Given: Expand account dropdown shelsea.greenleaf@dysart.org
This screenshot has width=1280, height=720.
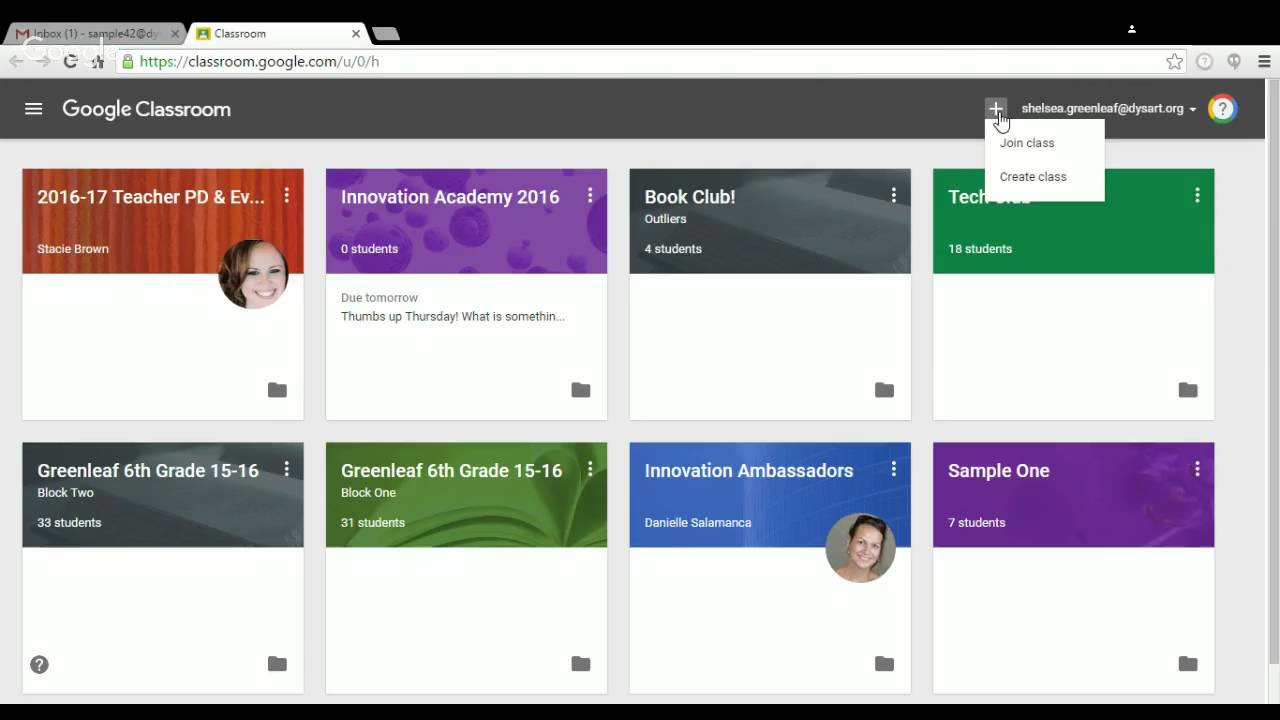Looking at the screenshot, I should [x=1108, y=108].
